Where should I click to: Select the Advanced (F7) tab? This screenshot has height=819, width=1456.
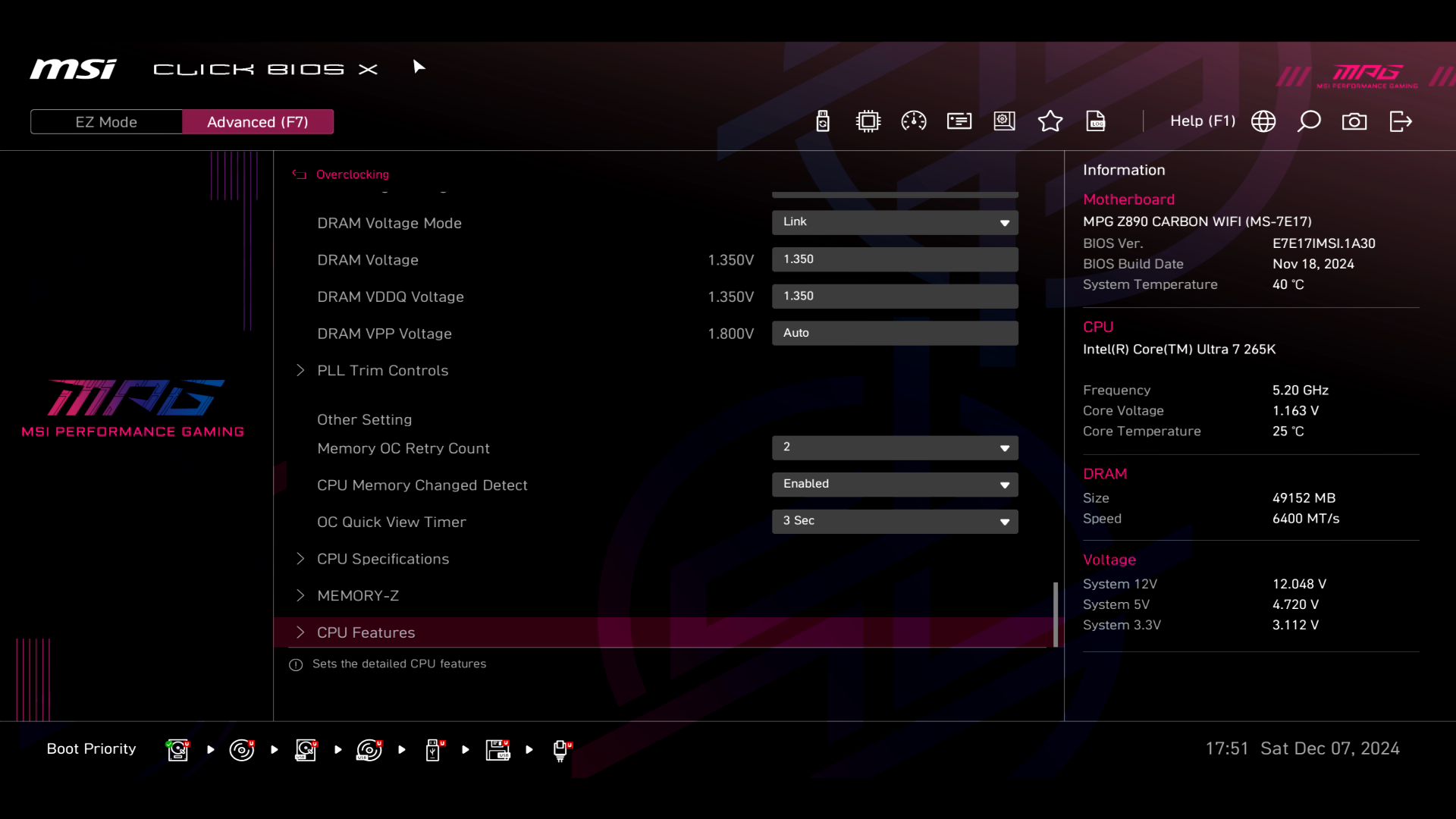pos(258,122)
